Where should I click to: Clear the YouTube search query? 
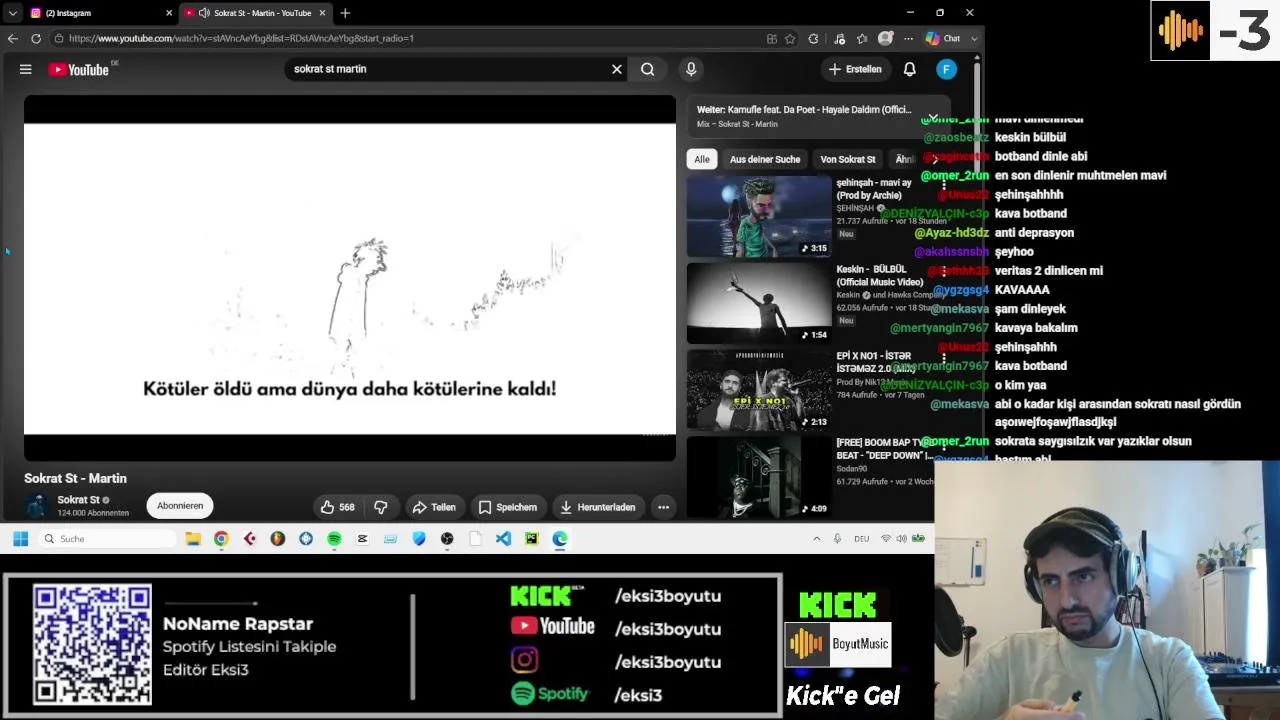point(617,69)
